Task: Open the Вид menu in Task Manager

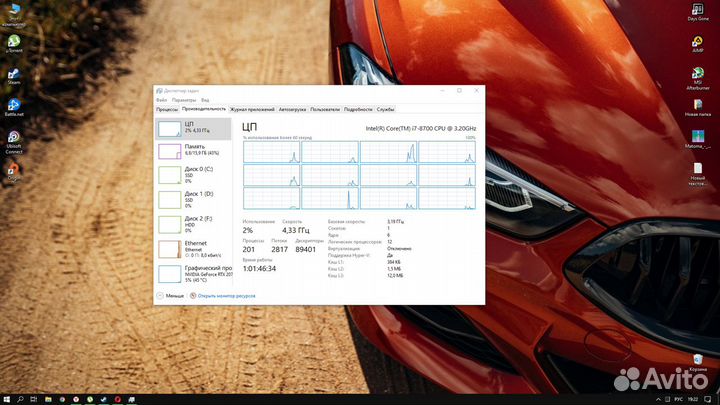Action: (205, 100)
